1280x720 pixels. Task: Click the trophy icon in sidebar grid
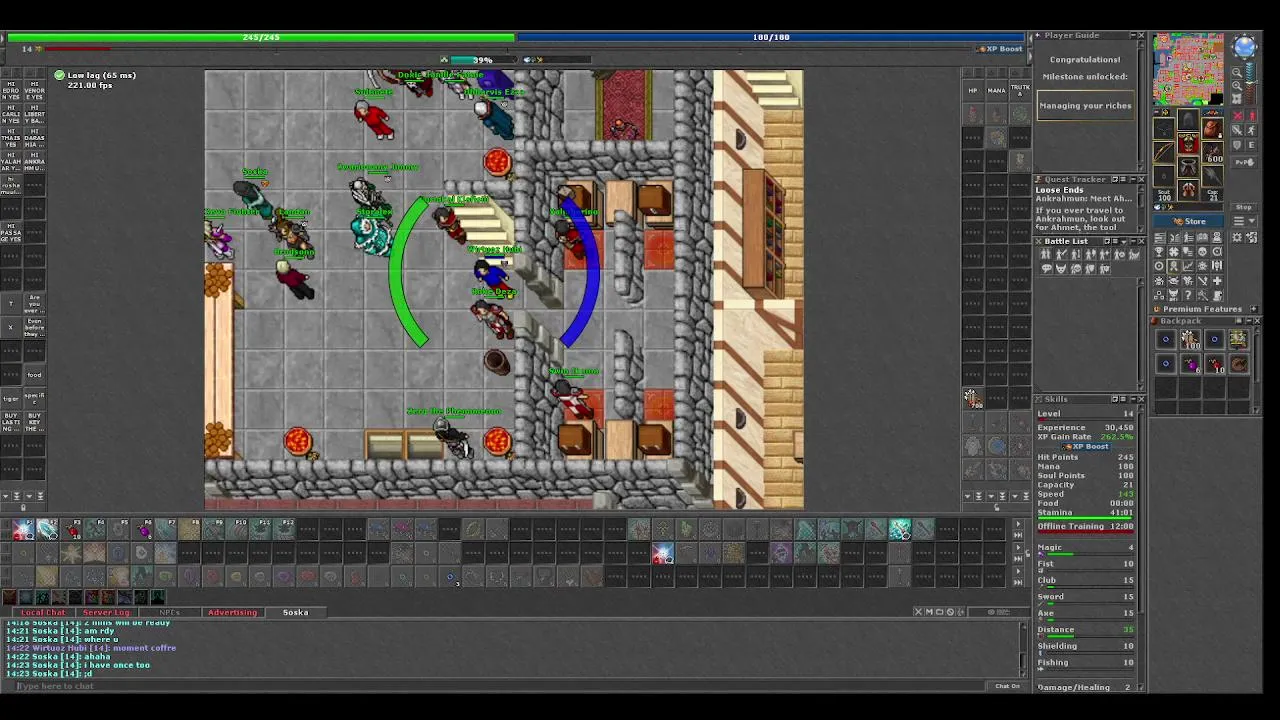(x=1160, y=253)
